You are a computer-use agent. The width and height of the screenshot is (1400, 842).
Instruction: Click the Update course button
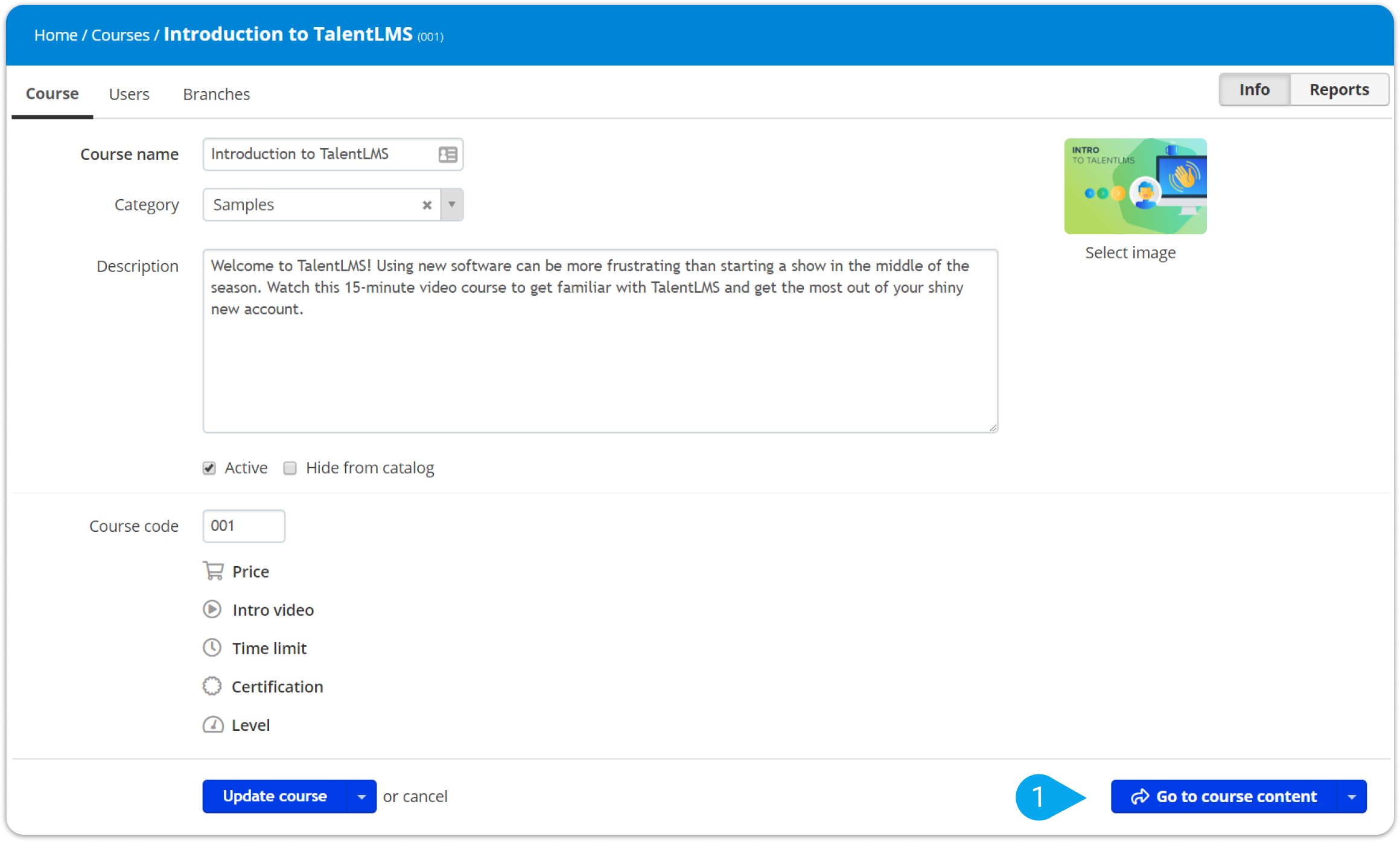coord(275,797)
